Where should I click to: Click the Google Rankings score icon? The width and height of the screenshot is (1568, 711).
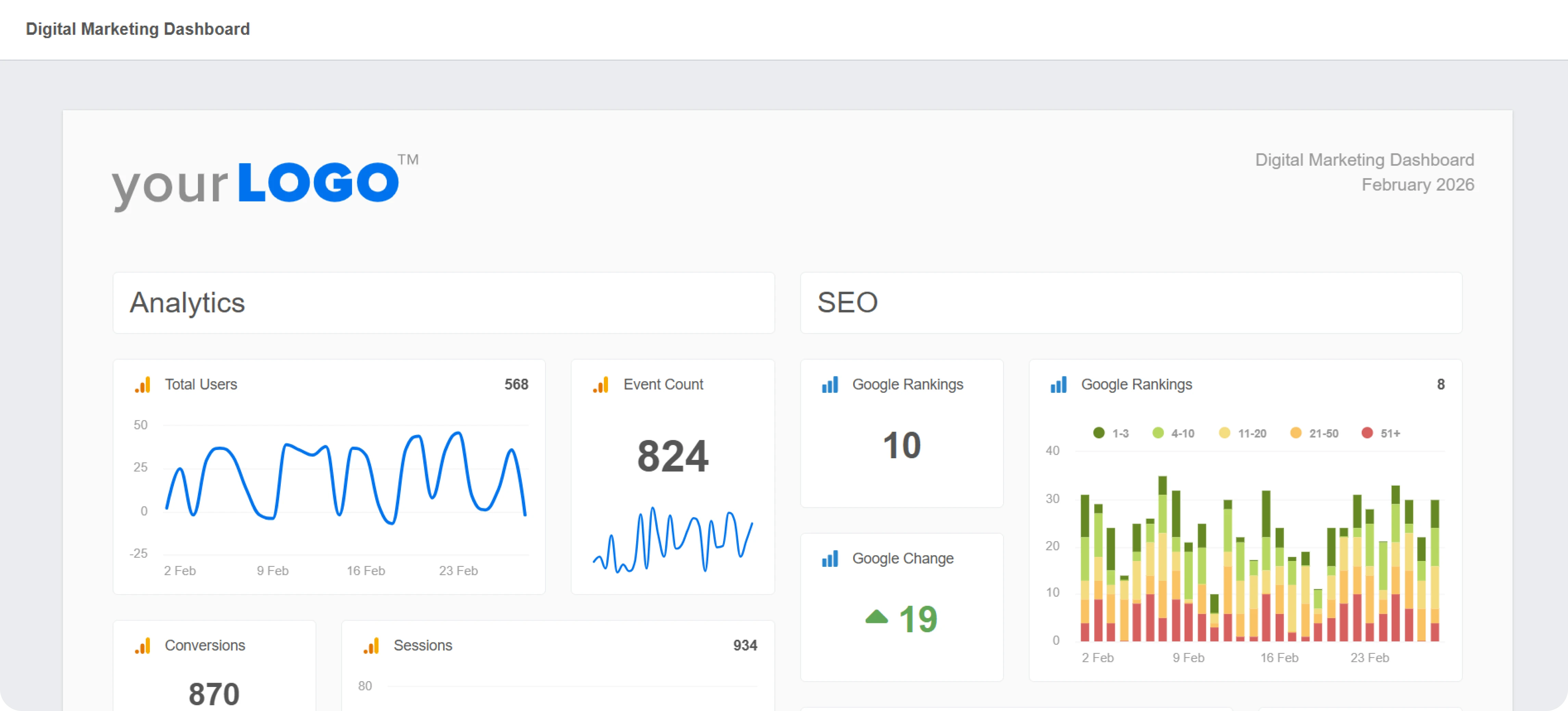(830, 385)
